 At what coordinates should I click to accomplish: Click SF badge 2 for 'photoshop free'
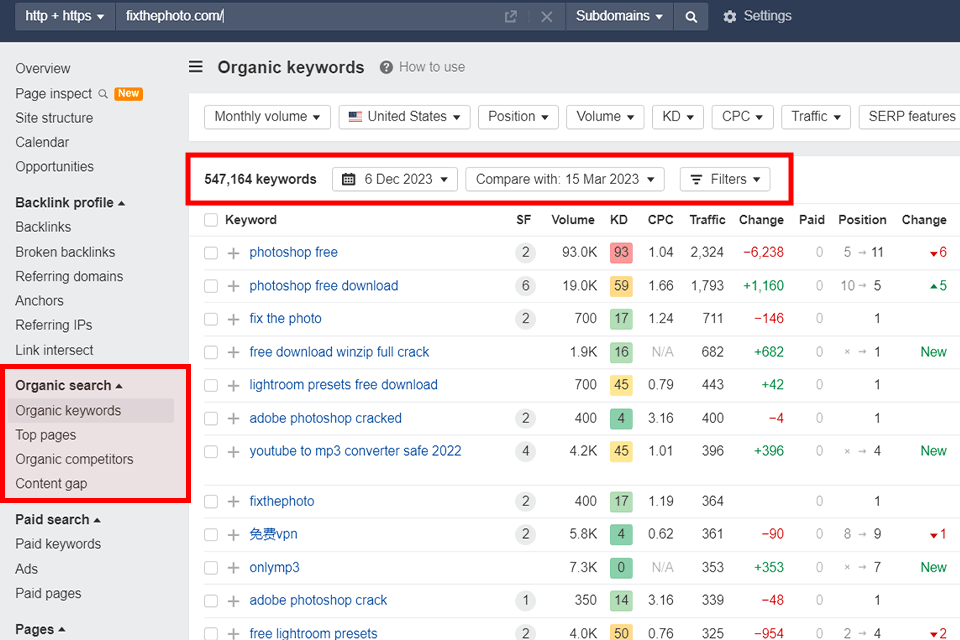tap(525, 252)
